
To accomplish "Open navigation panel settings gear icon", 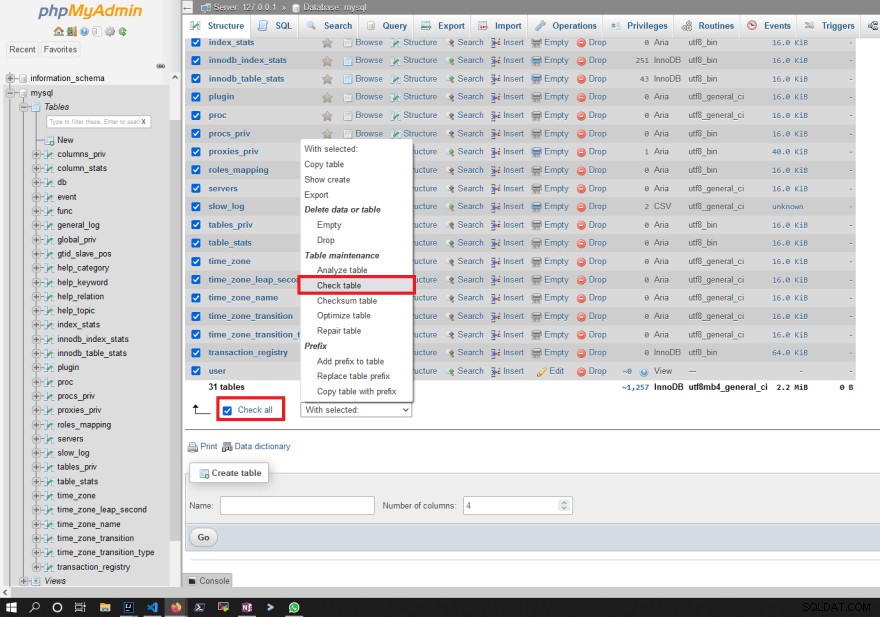I will [x=109, y=31].
